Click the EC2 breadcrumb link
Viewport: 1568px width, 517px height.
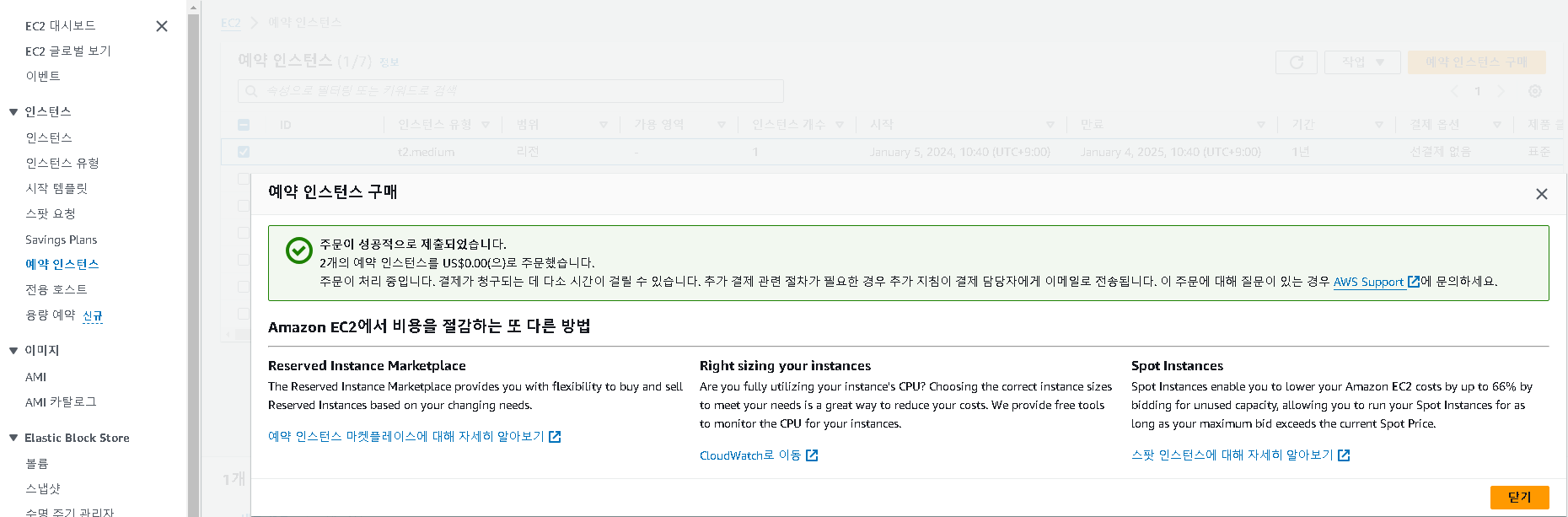tap(231, 23)
